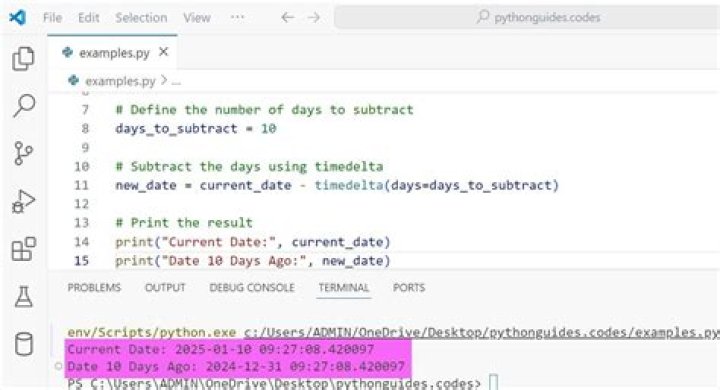Click the 'days_to_subtract = 10' code line
720x390 pixels.
coord(196,129)
